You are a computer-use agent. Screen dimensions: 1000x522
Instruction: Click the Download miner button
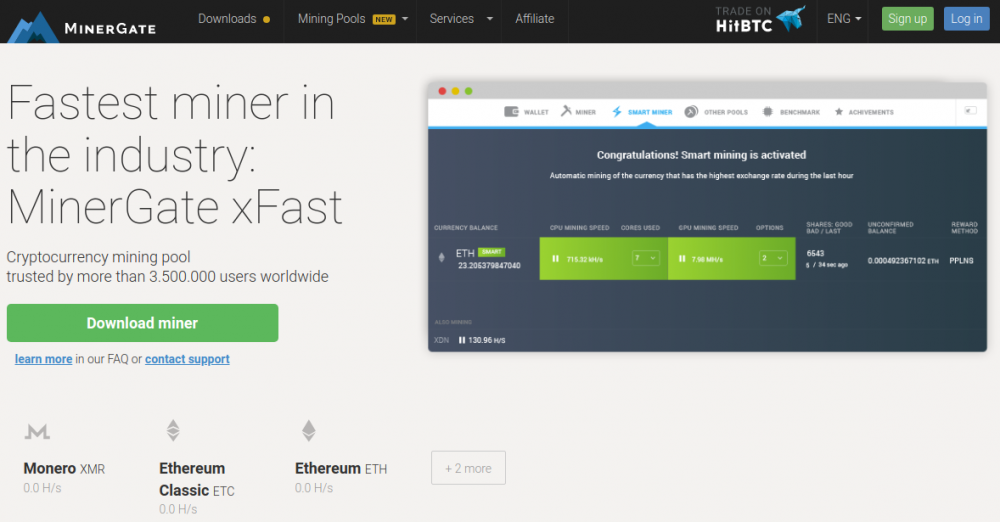[x=142, y=323]
